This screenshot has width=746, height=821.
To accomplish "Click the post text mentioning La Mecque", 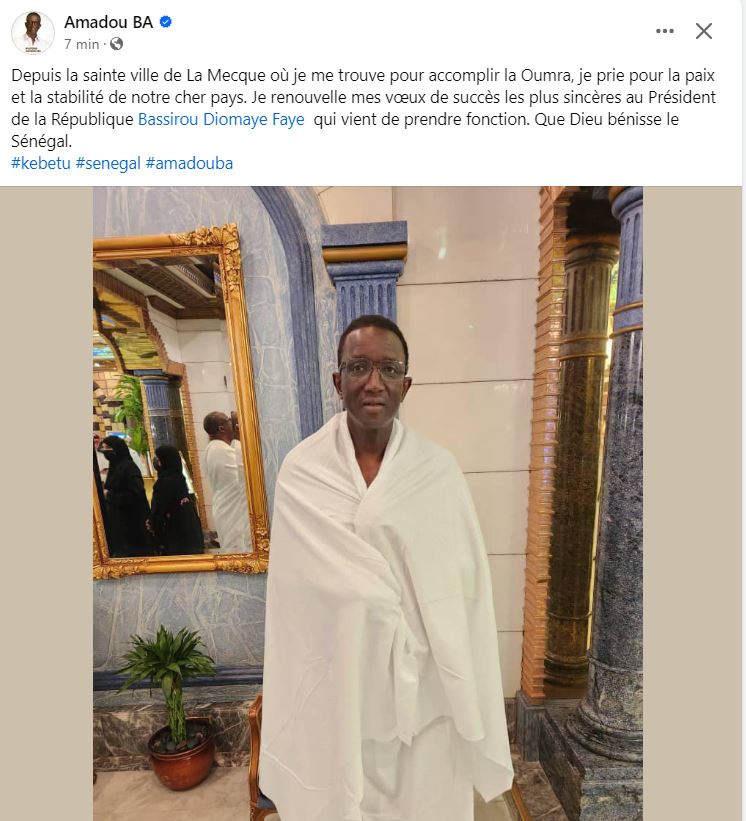I will tap(363, 108).
